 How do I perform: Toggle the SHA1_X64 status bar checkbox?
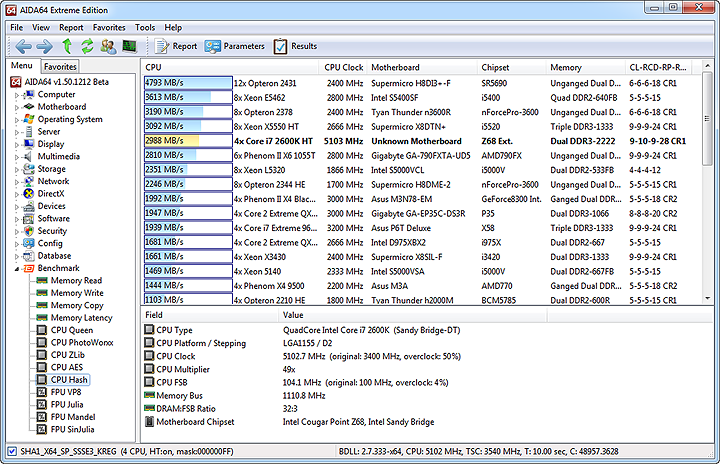pyautogui.click(x=12, y=451)
